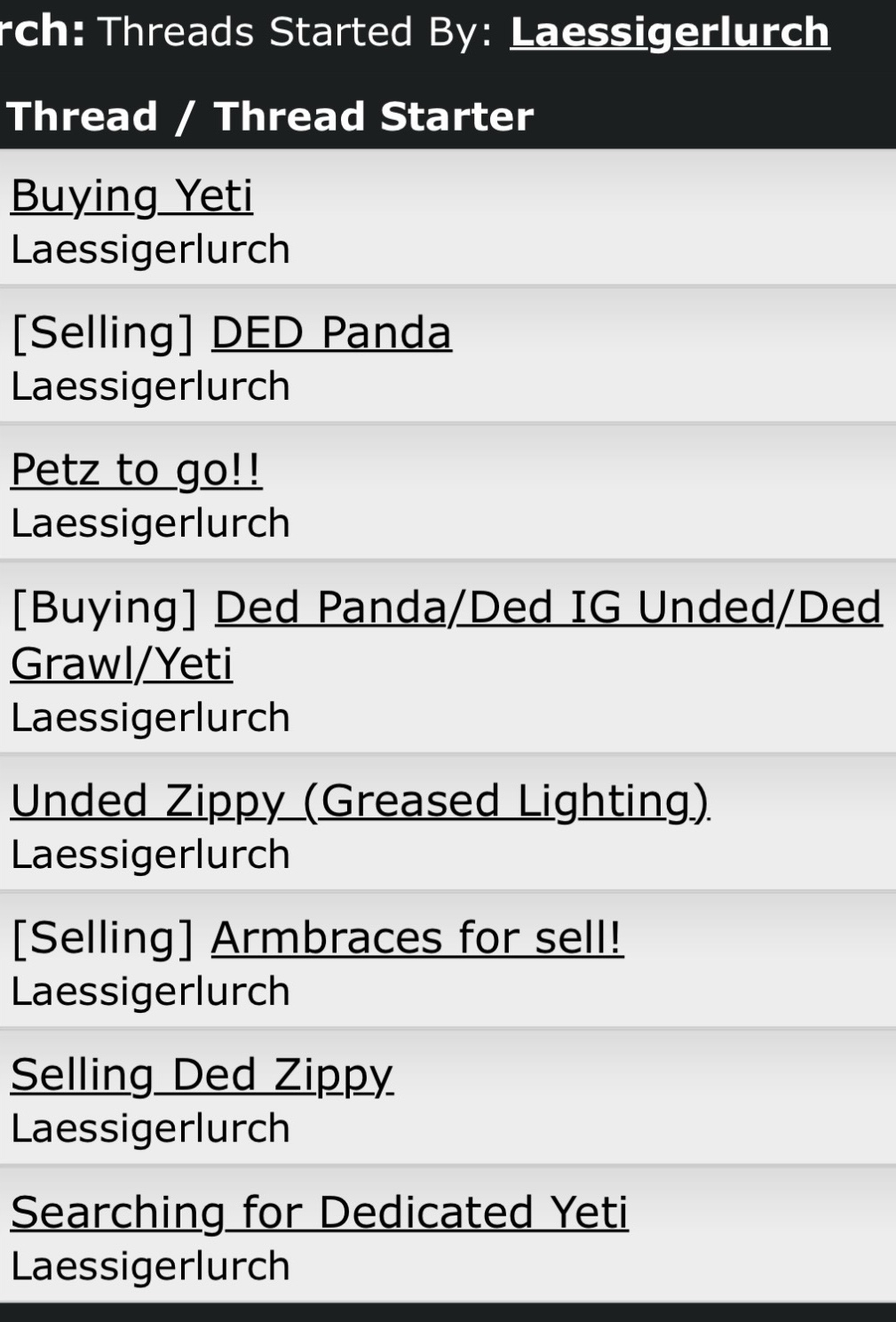Open the Buying Yeti thread
This screenshot has width=896, height=1322.
point(131,195)
